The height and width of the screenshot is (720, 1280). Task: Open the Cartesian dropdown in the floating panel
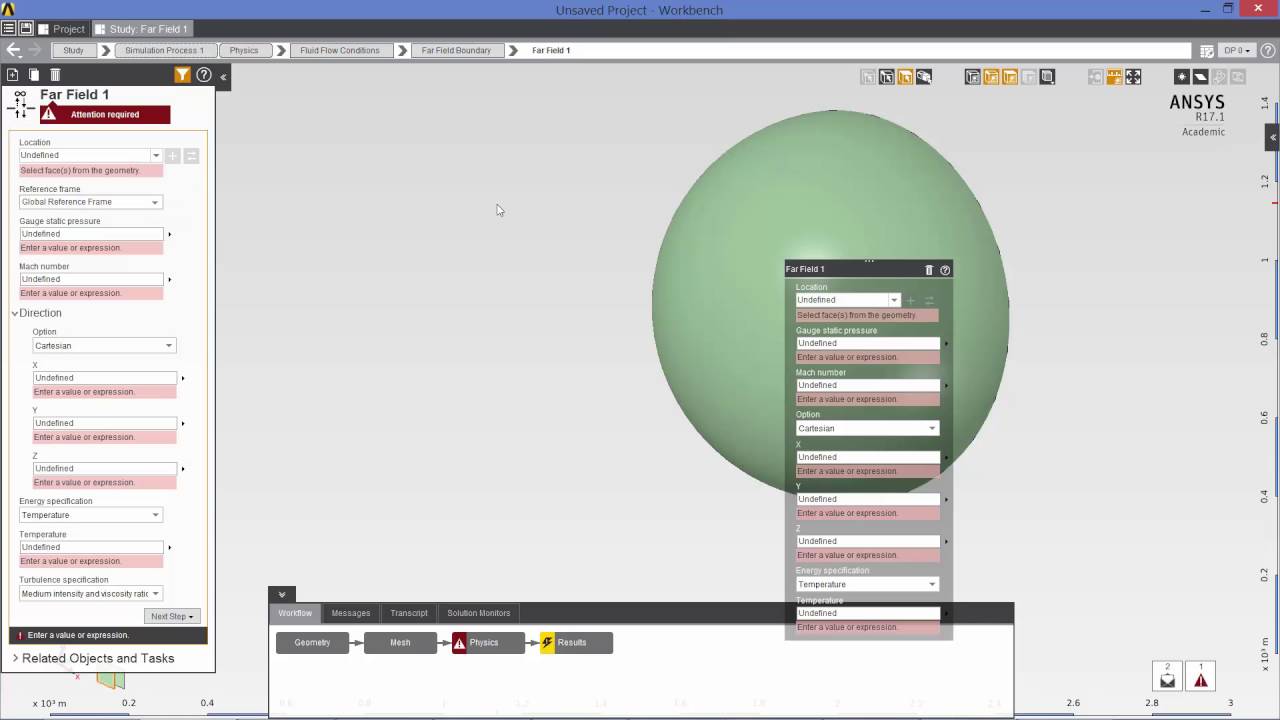867,428
